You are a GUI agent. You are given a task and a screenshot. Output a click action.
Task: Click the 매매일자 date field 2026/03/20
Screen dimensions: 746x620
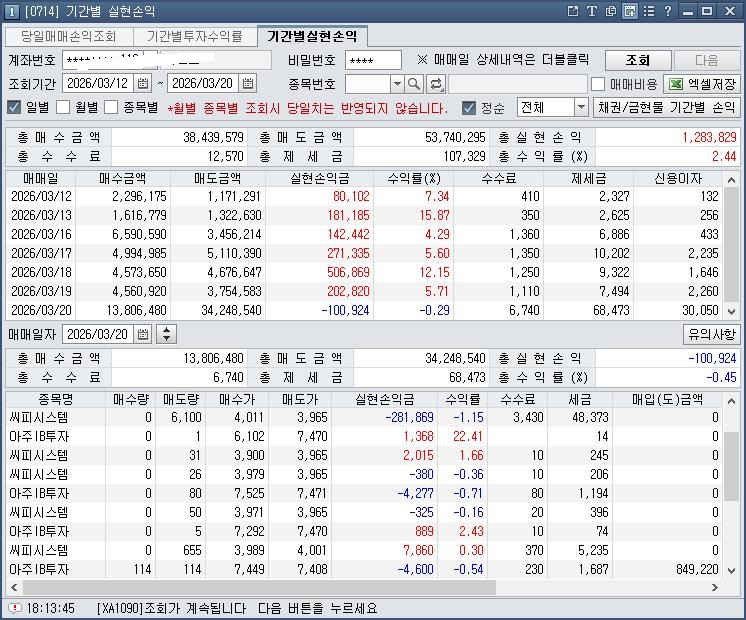tap(98, 335)
